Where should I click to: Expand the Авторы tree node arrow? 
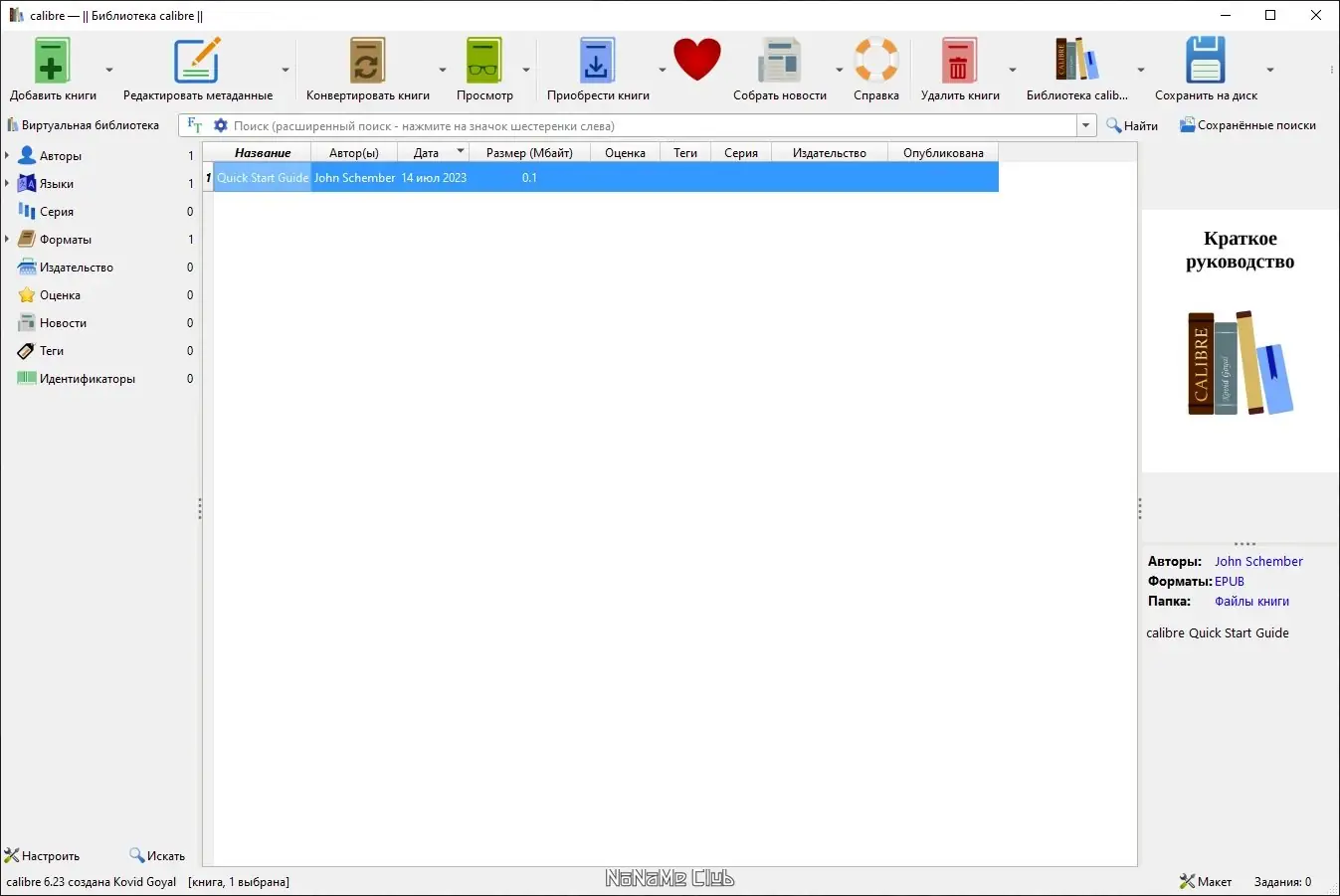click(x=7, y=155)
